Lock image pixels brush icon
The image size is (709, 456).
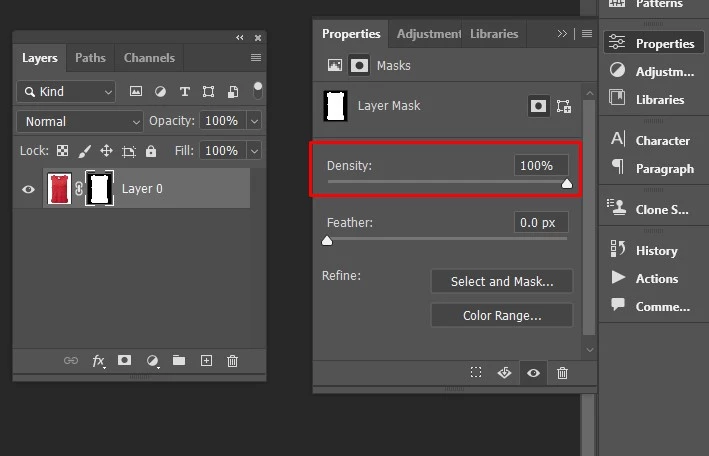click(85, 151)
